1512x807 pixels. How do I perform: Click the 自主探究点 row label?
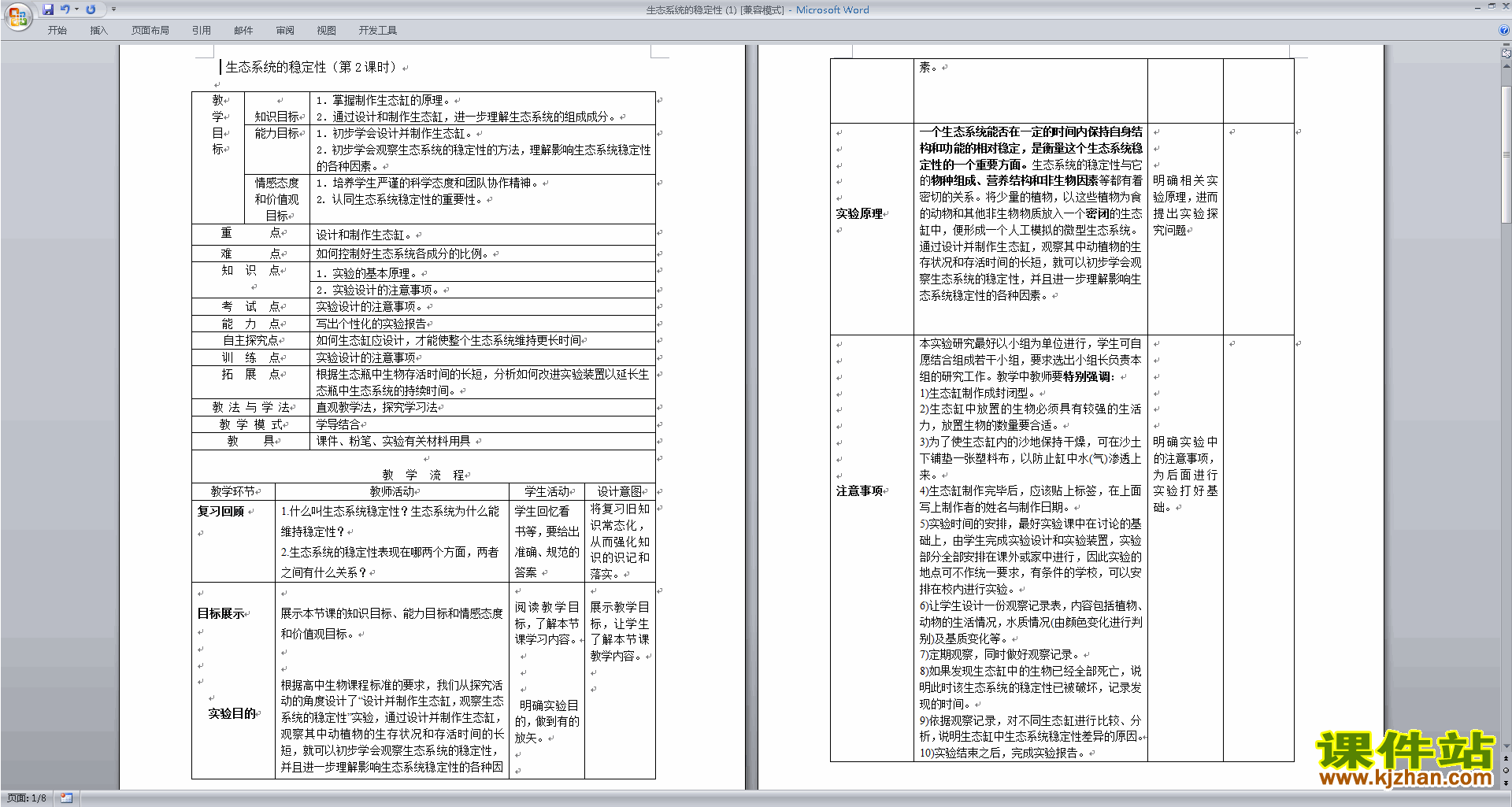(x=250, y=340)
